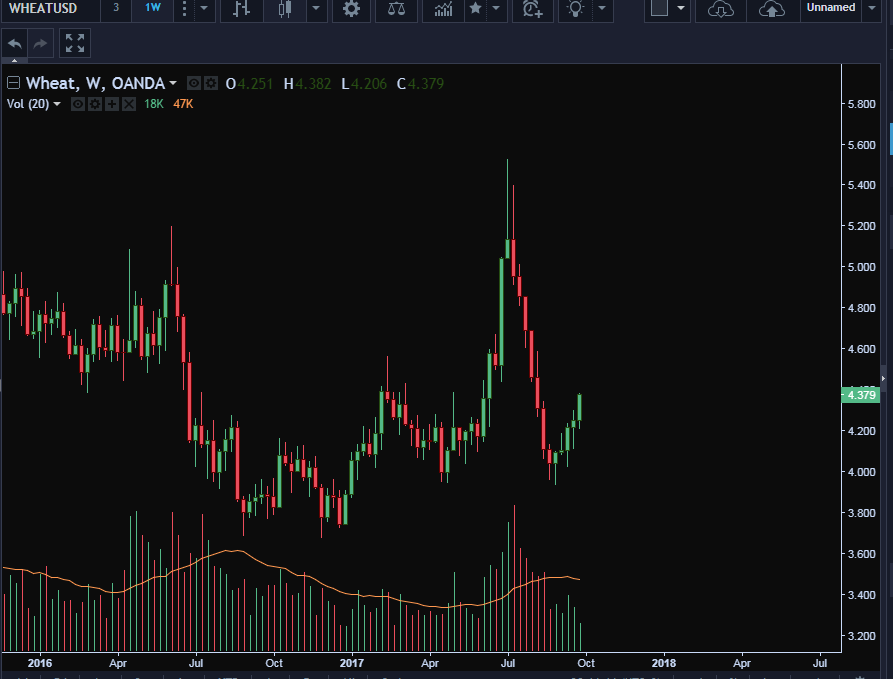Expand the Wheat, W, OANDA dropdown arrow
The height and width of the screenshot is (679, 893).
tap(173, 84)
